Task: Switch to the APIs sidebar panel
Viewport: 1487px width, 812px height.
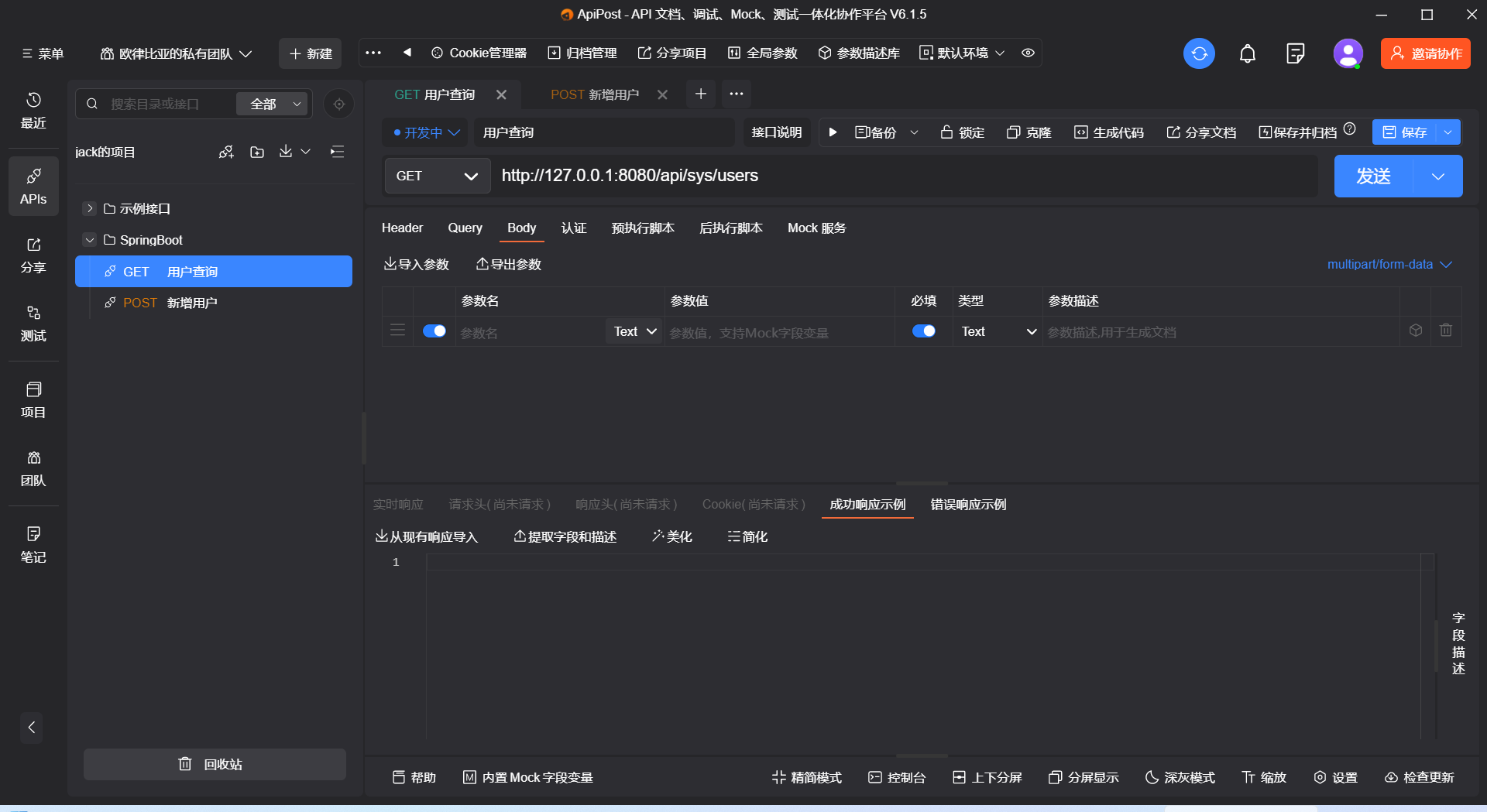Action: click(x=33, y=187)
